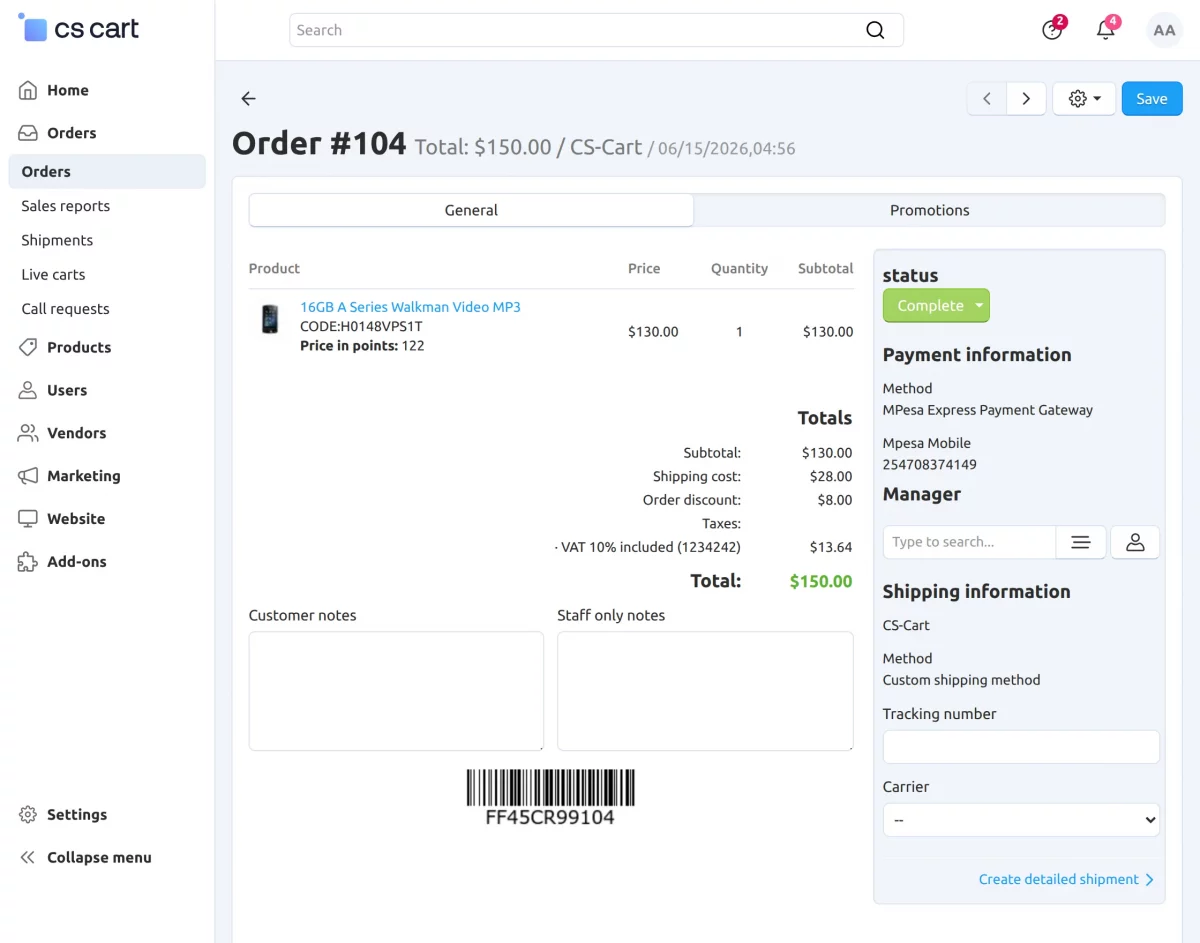Screen dimensions: 1200x943
Task: Open the help icon with badge 2
Action: pos(1052,30)
